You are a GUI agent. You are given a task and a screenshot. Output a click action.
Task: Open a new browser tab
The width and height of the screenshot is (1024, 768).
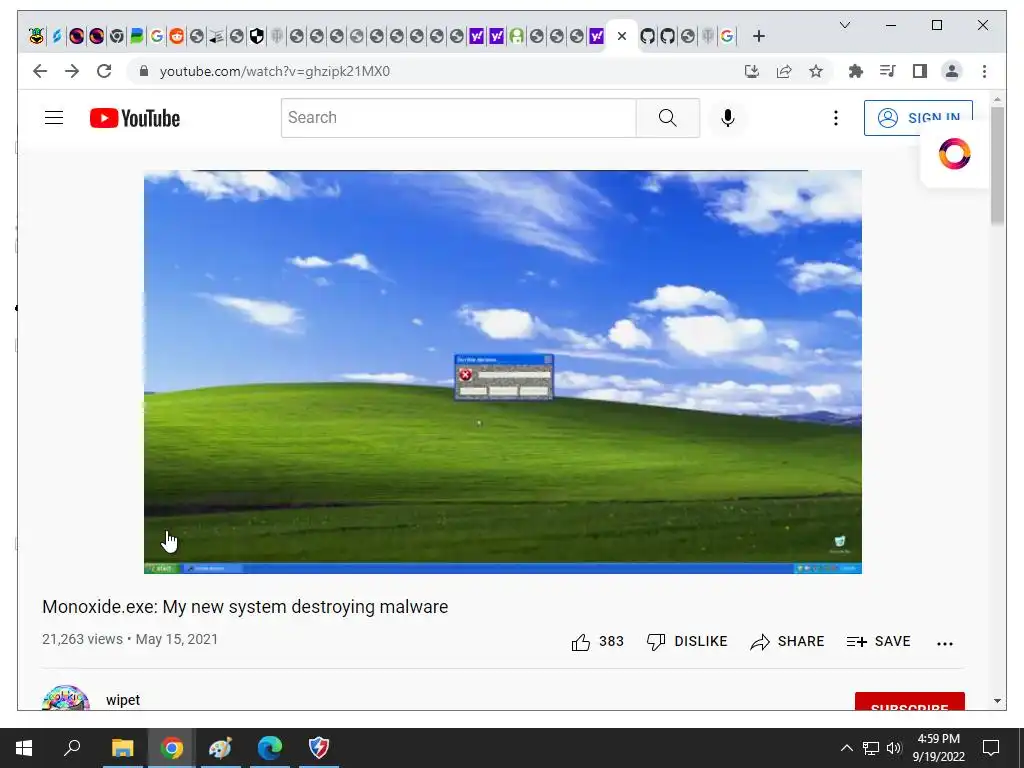coord(758,37)
